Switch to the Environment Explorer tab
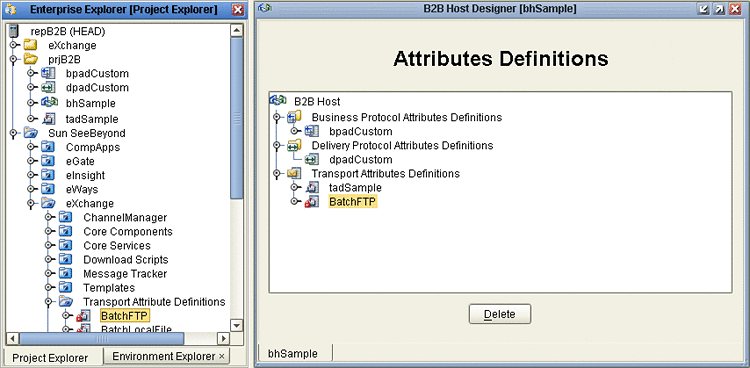The height and width of the screenshot is (368, 750). pos(164,357)
